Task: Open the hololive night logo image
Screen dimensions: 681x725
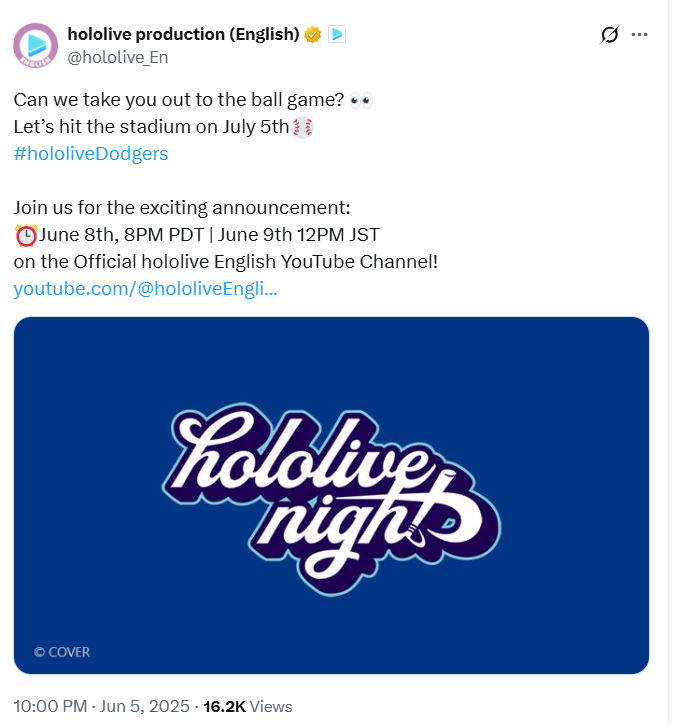Action: (x=331, y=495)
